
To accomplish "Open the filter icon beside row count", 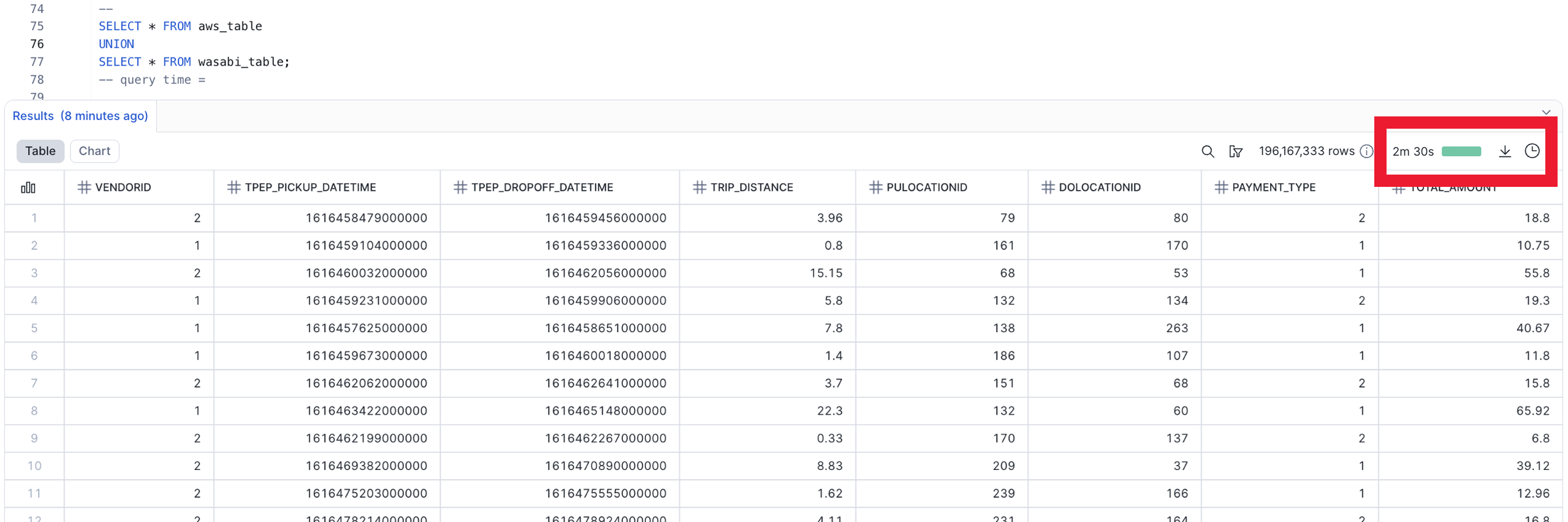I will pos(1235,151).
